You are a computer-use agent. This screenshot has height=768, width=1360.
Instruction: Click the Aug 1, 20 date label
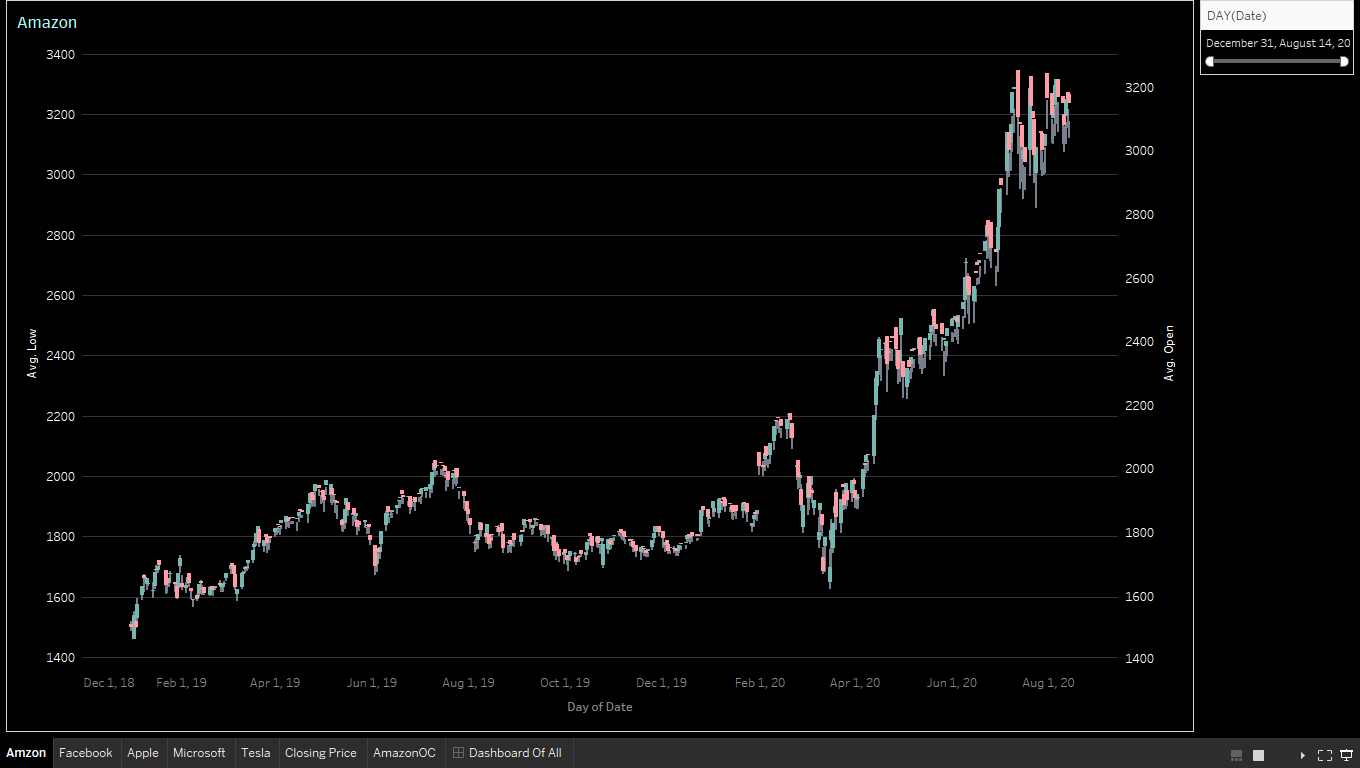(1049, 683)
